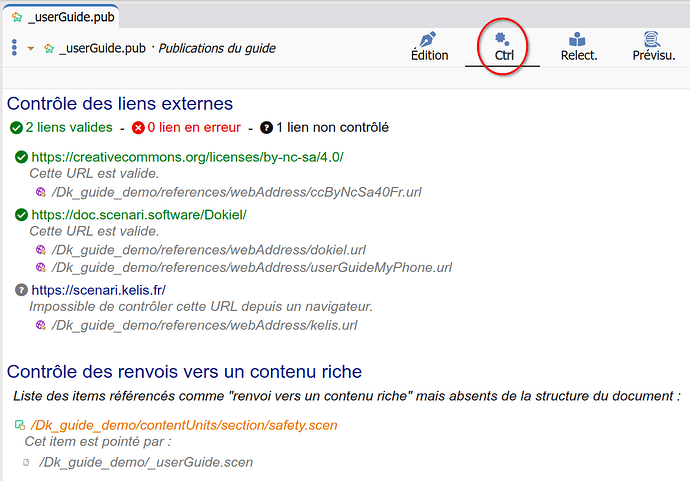Open the _userGuide.scen pointing item
Viewport: 690px width, 481px height.
point(146,462)
